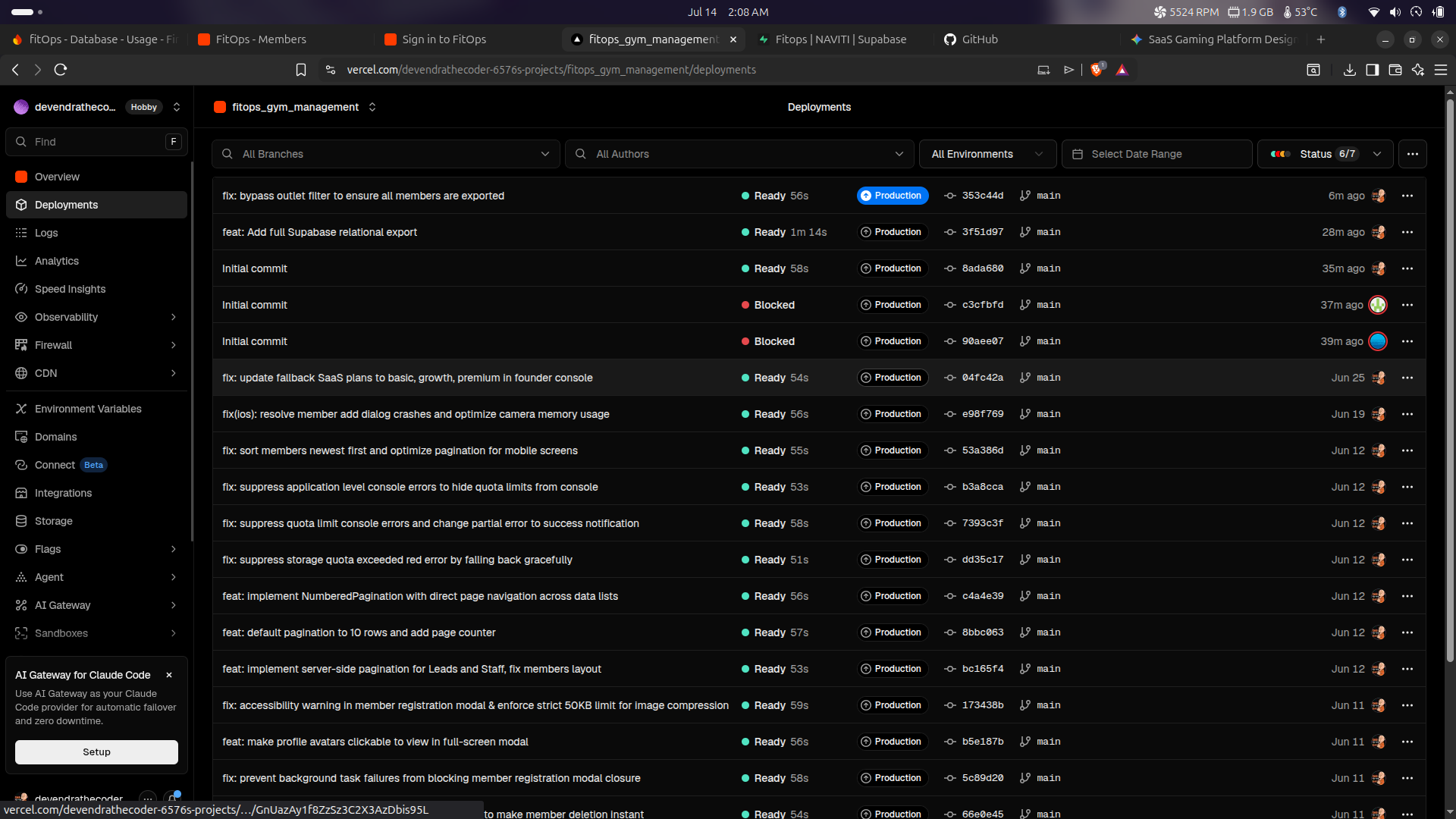1456x819 pixels.
Task: Open commit hash 3f51d97 link
Action: [x=983, y=232]
